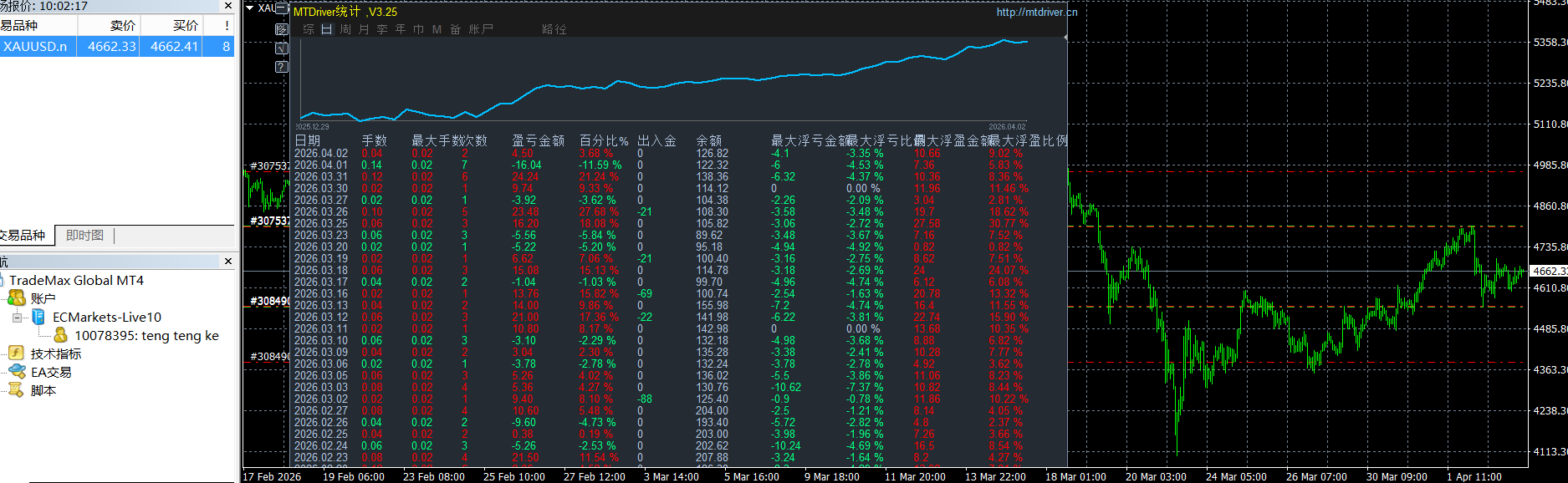Close the navigator panel
This screenshot has width=1568, height=483.
228,262
